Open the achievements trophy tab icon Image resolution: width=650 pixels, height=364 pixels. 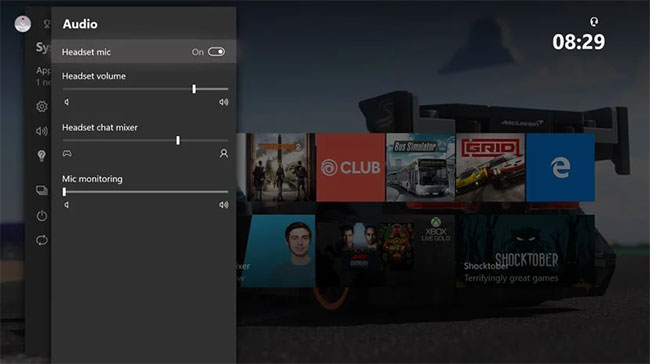click(47, 24)
